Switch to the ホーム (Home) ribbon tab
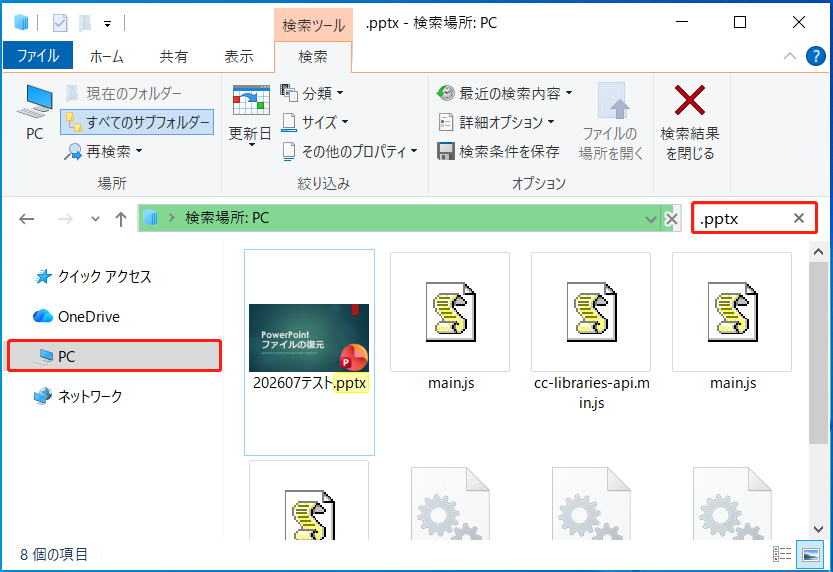The image size is (833, 572). (107, 56)
